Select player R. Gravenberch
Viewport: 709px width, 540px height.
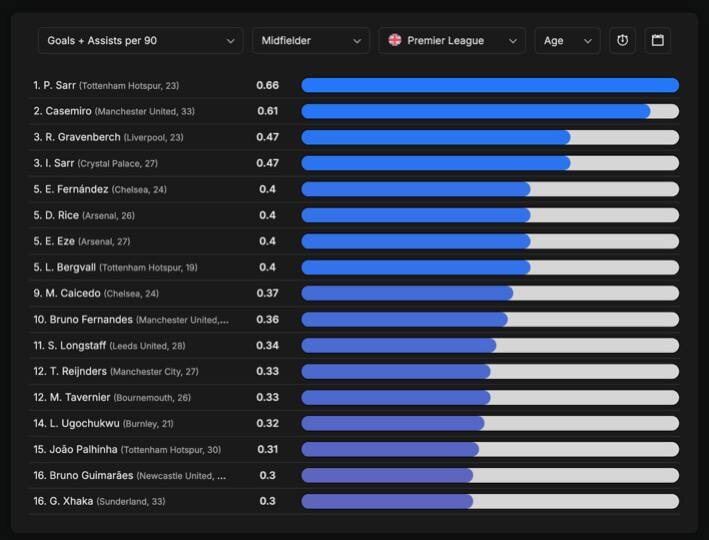point(109,137)
